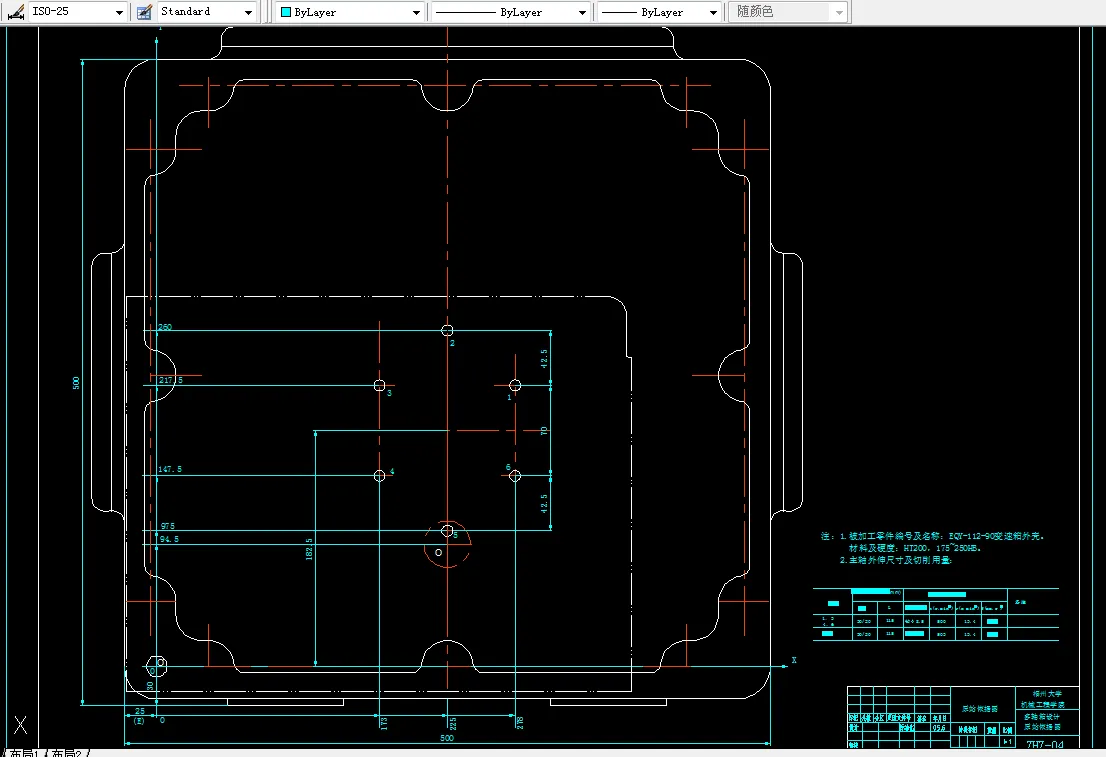1106x757 pixels.
Task: Click the hole circle labeled 5
Action: click(x=447, y=531)
